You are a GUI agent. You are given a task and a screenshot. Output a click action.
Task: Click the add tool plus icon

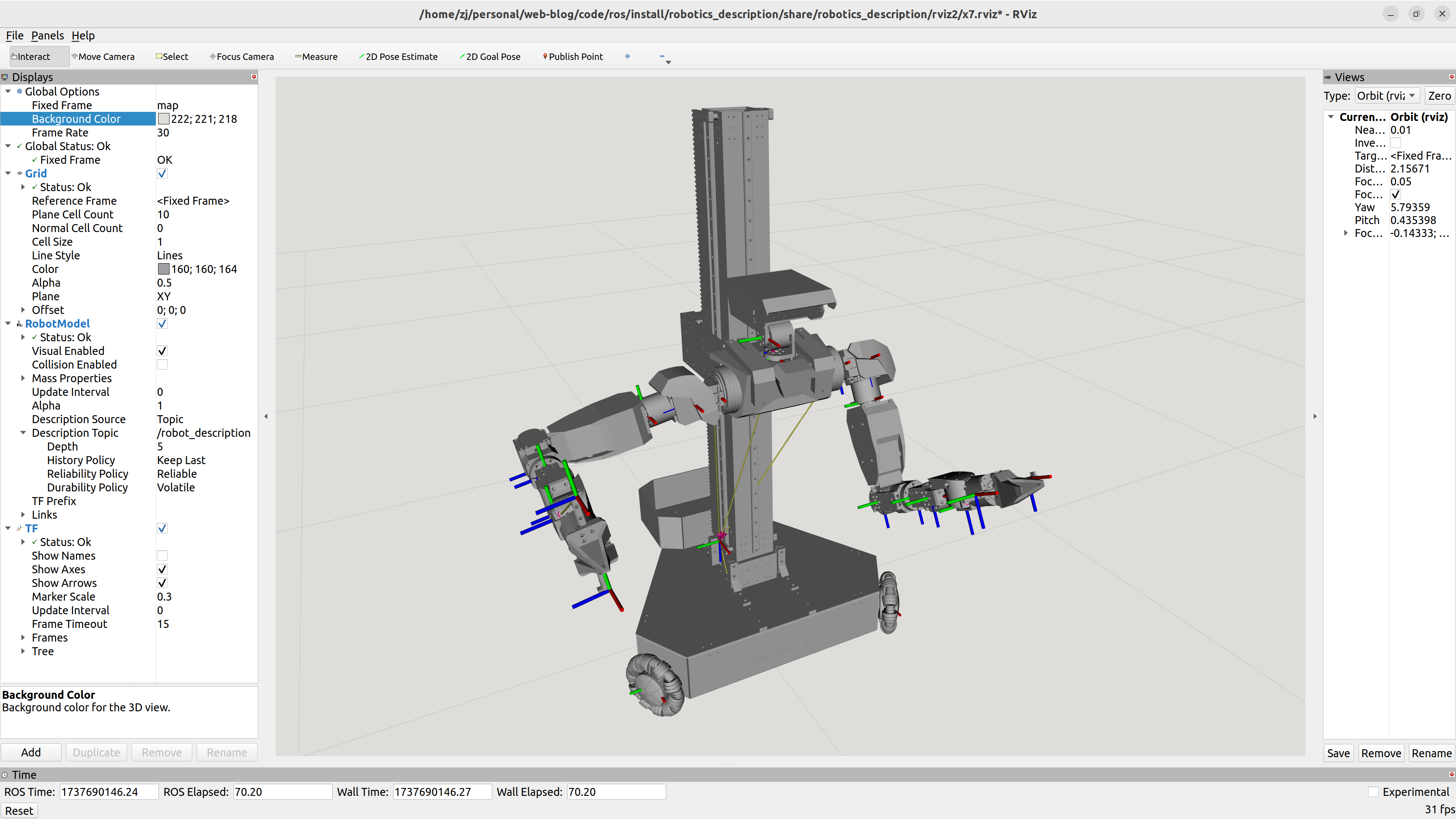(x=628, y=56)
